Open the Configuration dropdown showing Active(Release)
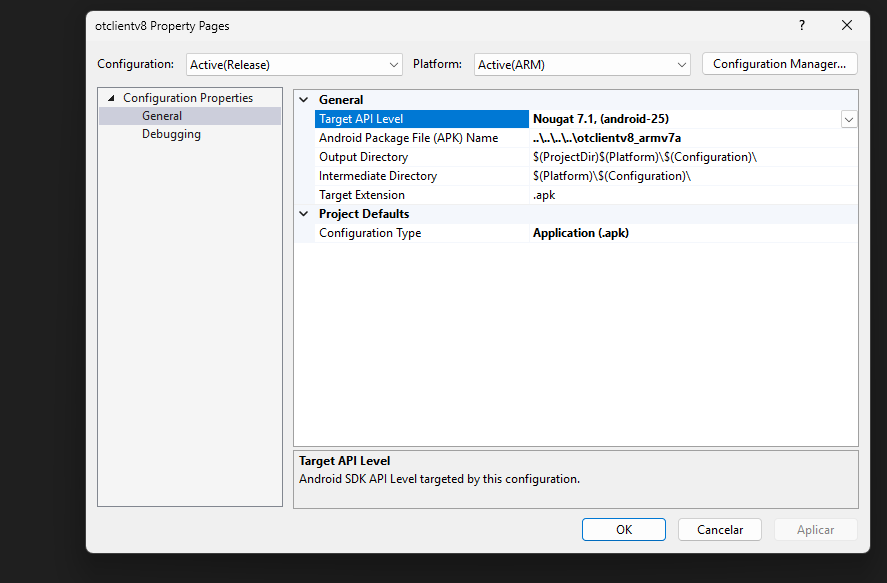 click(294, 64)
